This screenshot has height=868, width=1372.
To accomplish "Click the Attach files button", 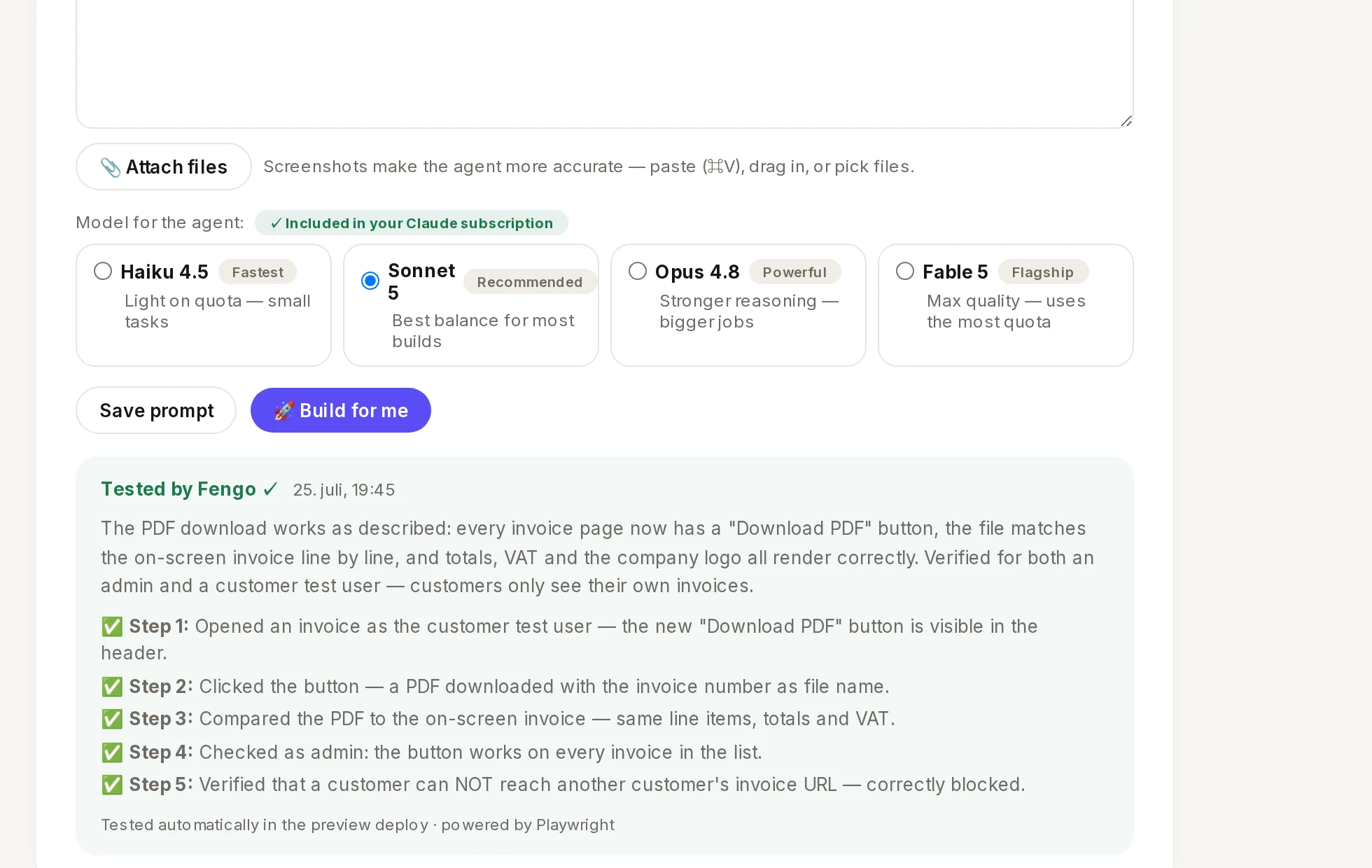I will pyautogui.click(x=164, y=167).
